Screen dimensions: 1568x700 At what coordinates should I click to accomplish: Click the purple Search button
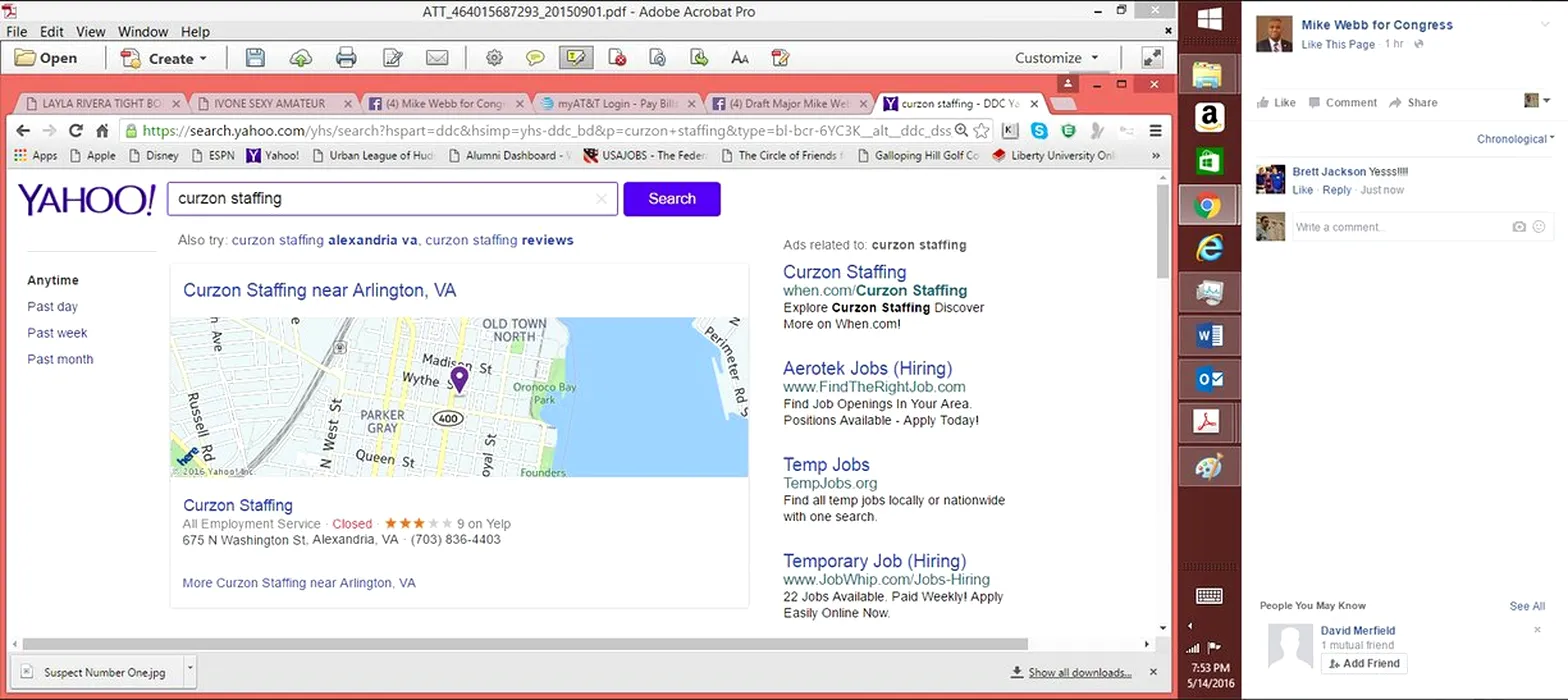672,198
